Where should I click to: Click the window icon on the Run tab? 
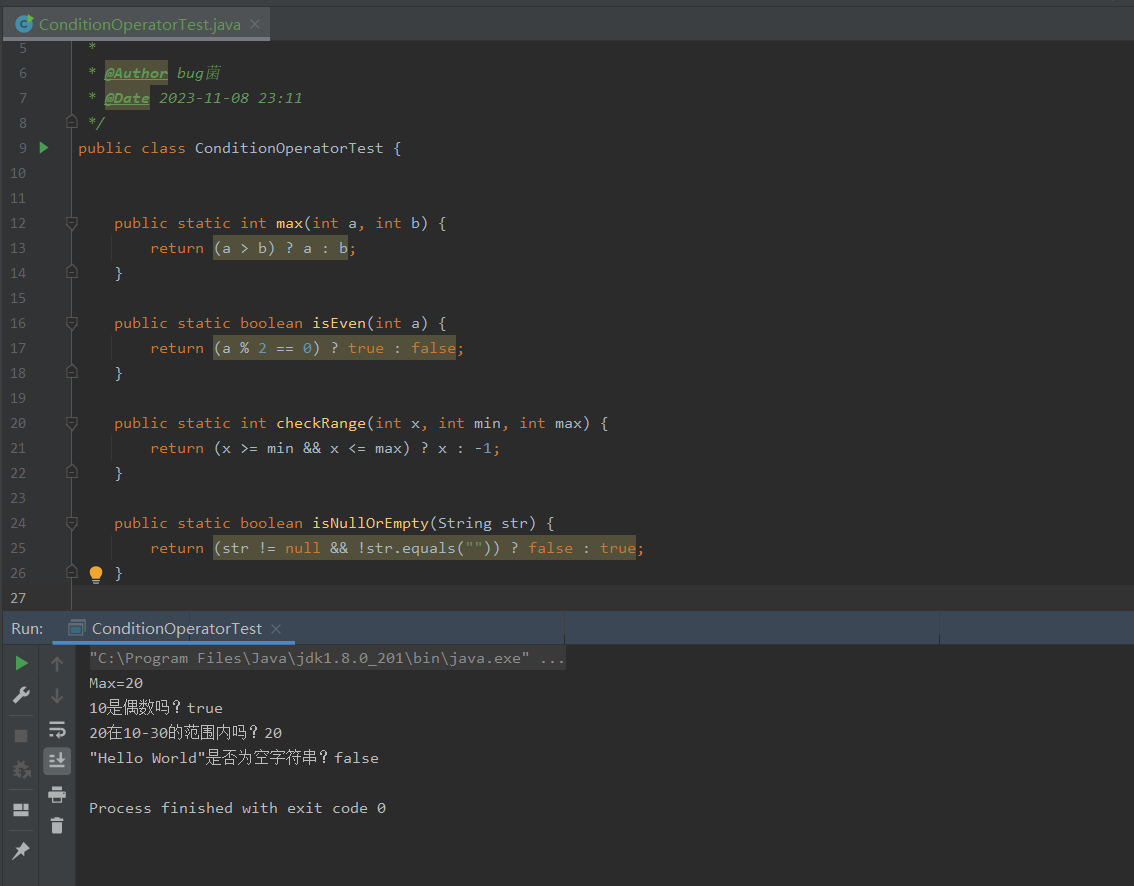pos(77,628)
